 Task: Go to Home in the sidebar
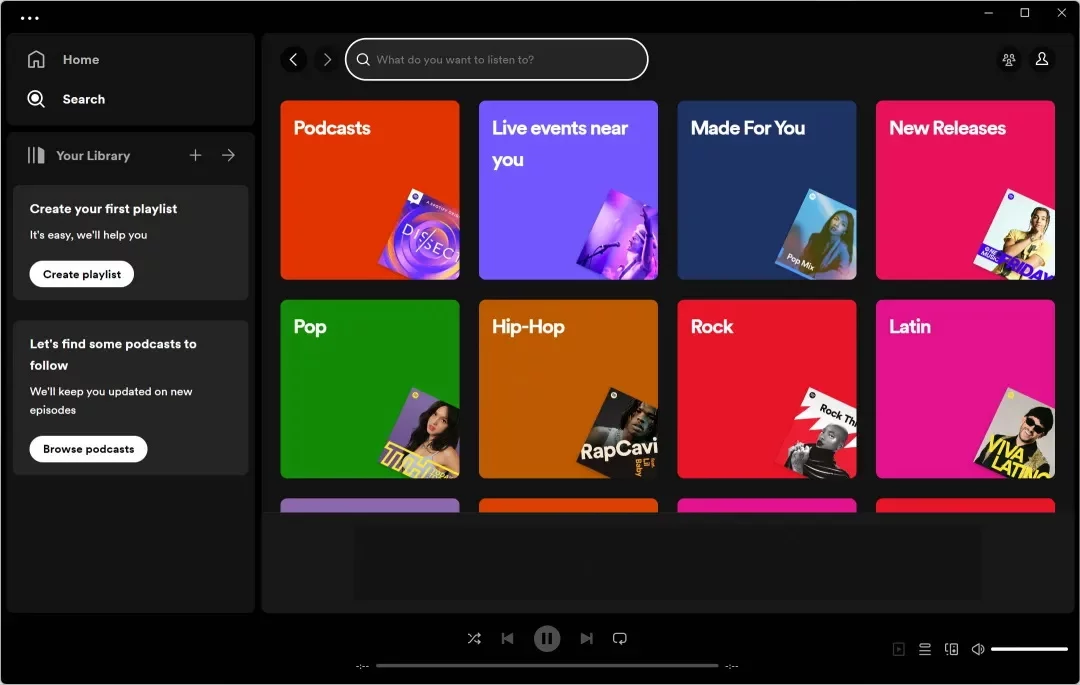point(80,60)
